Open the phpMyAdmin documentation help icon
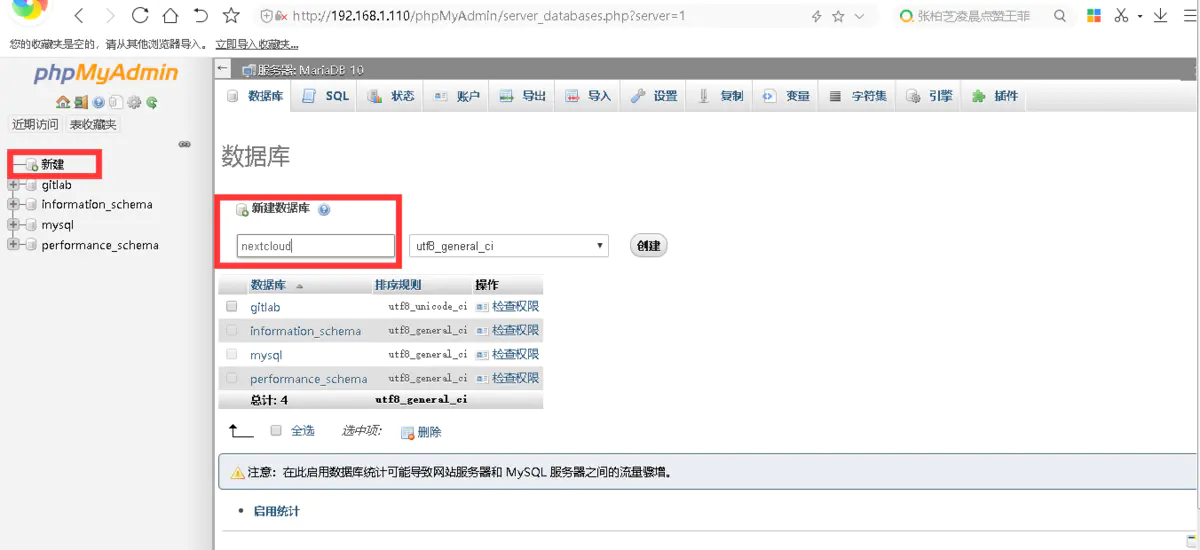This screenshot has height=550, width=1200. [99, 102]
